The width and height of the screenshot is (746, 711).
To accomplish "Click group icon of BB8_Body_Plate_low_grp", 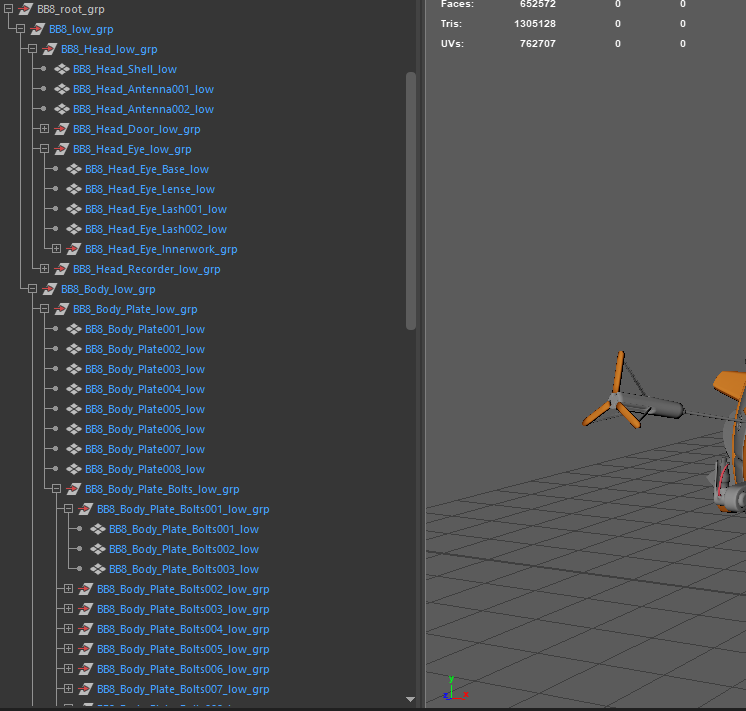I will (61, 309).
